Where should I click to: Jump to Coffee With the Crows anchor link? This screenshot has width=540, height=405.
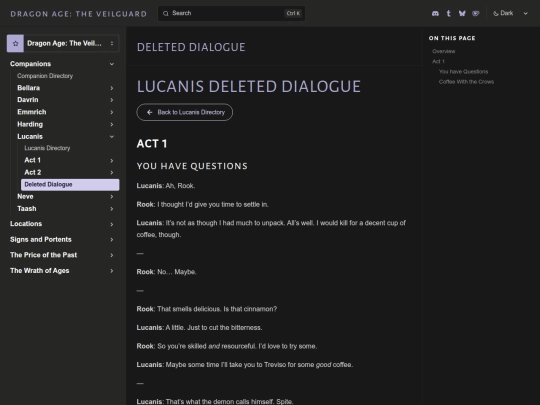466,82
